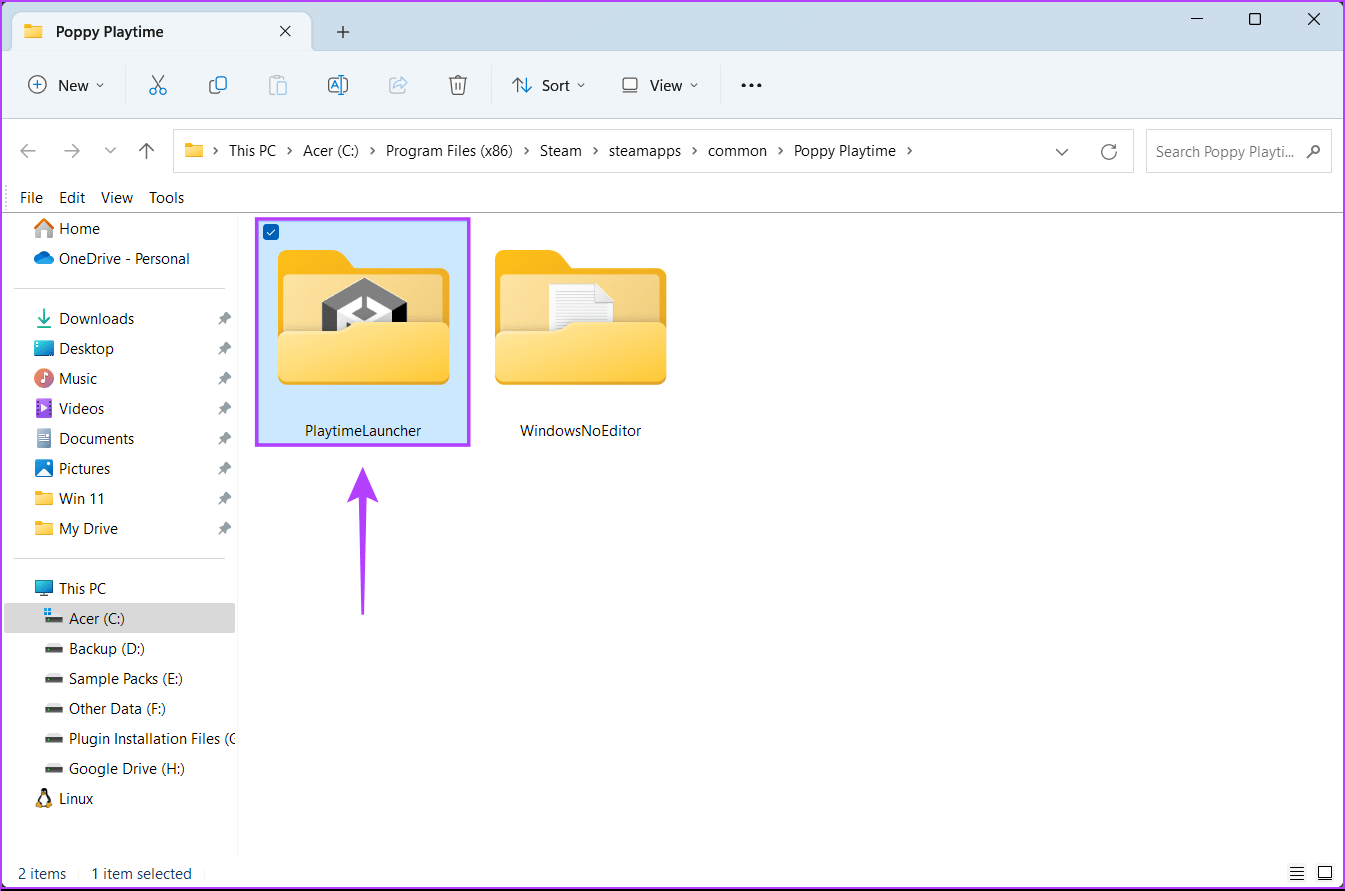Click the pin icon beside Win 11
1345x891 pixels.
coord(224,499)
